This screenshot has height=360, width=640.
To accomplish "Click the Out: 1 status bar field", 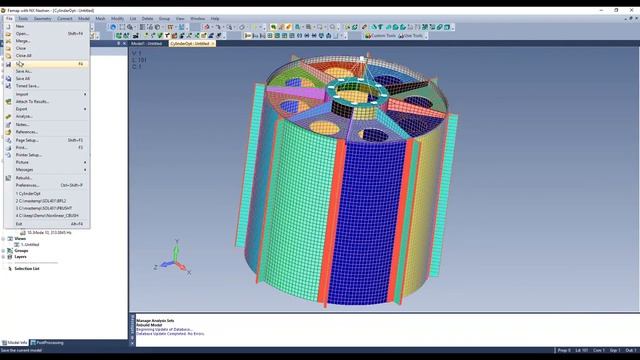I will [630, 350].
